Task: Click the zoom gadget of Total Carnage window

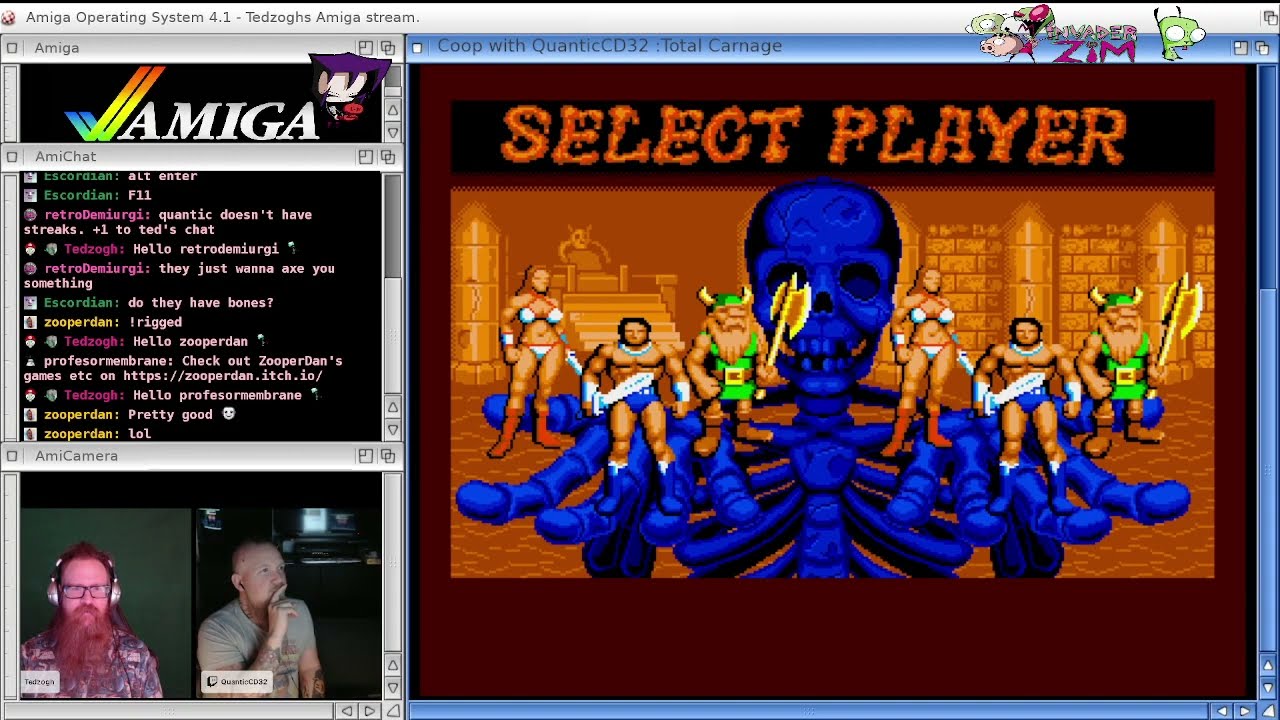Action: (x=1240, y=47)
